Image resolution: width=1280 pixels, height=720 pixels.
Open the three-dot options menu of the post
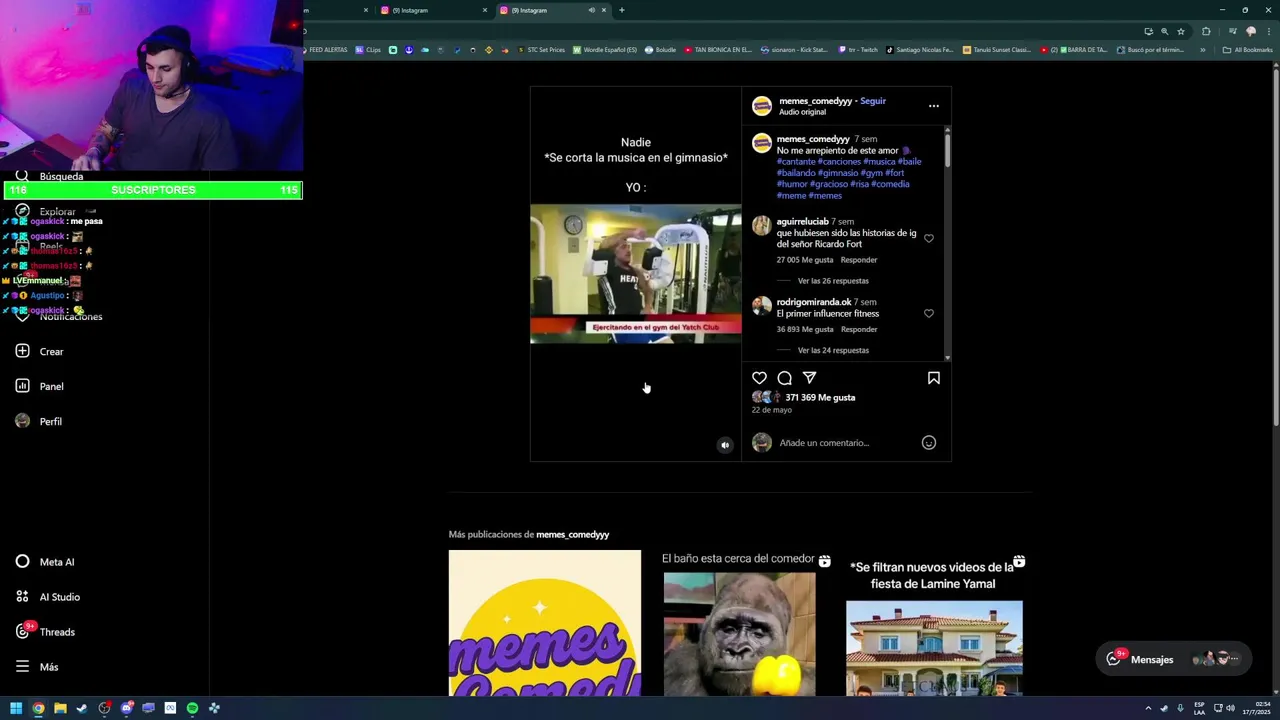click(933, 106)
